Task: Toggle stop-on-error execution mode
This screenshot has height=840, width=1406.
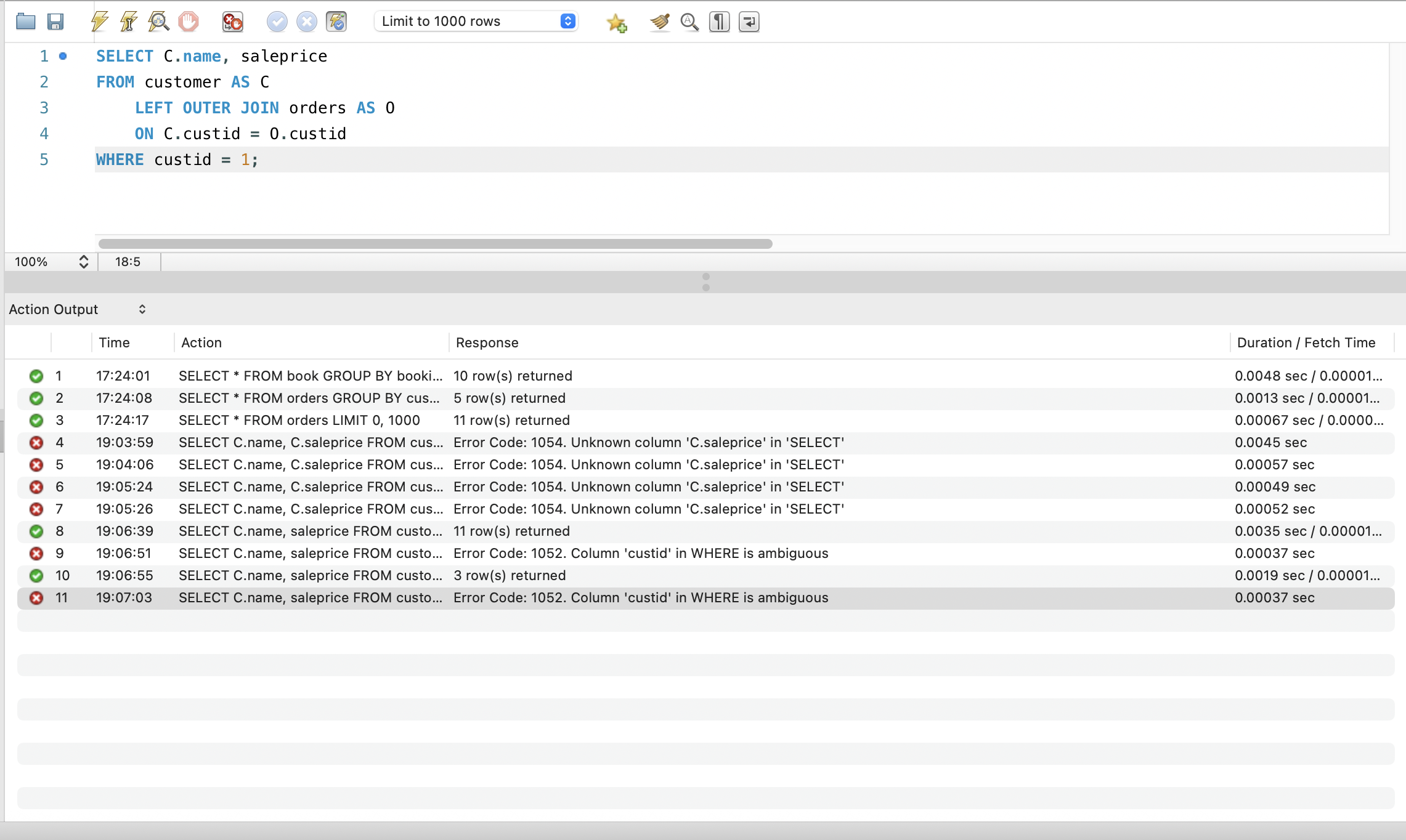Action: tap(232, 22)
